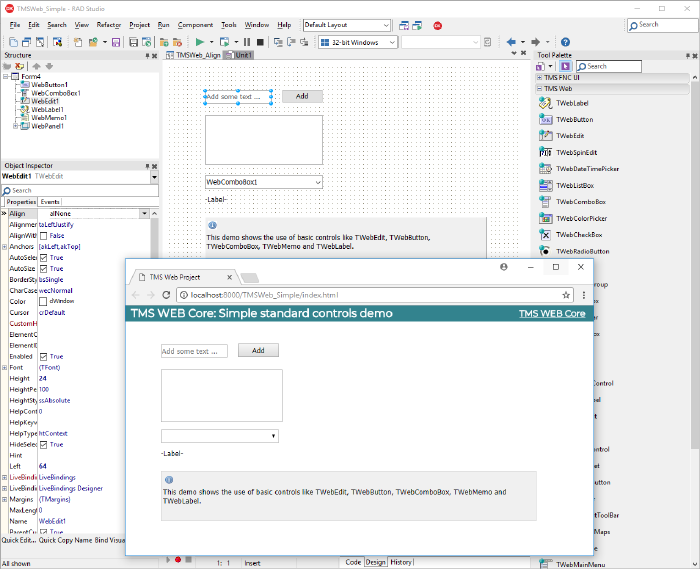
Task: Click the TWebColorPicker component icon
Action: click(546, 218)
